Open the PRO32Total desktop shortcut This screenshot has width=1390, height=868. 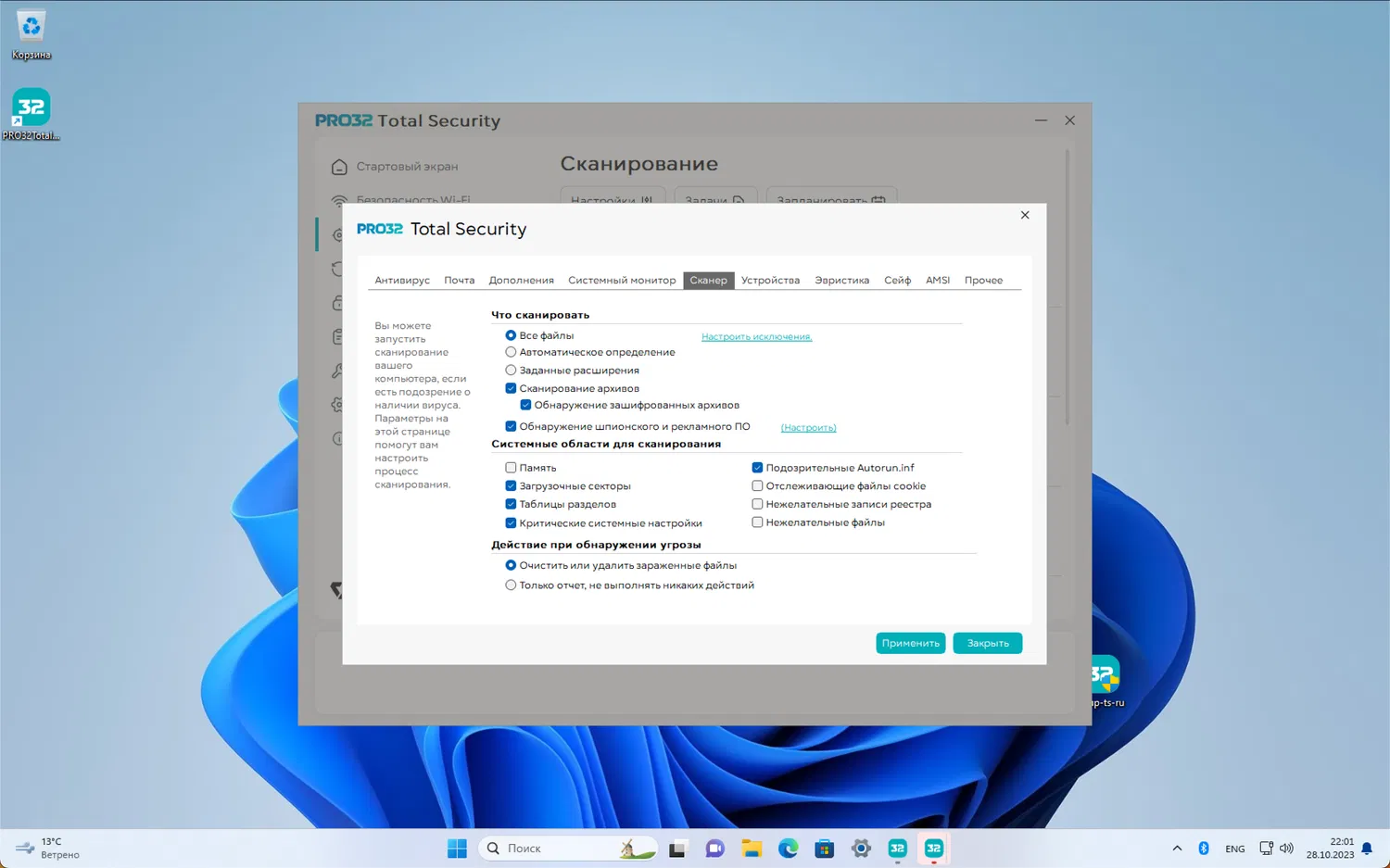32,114
